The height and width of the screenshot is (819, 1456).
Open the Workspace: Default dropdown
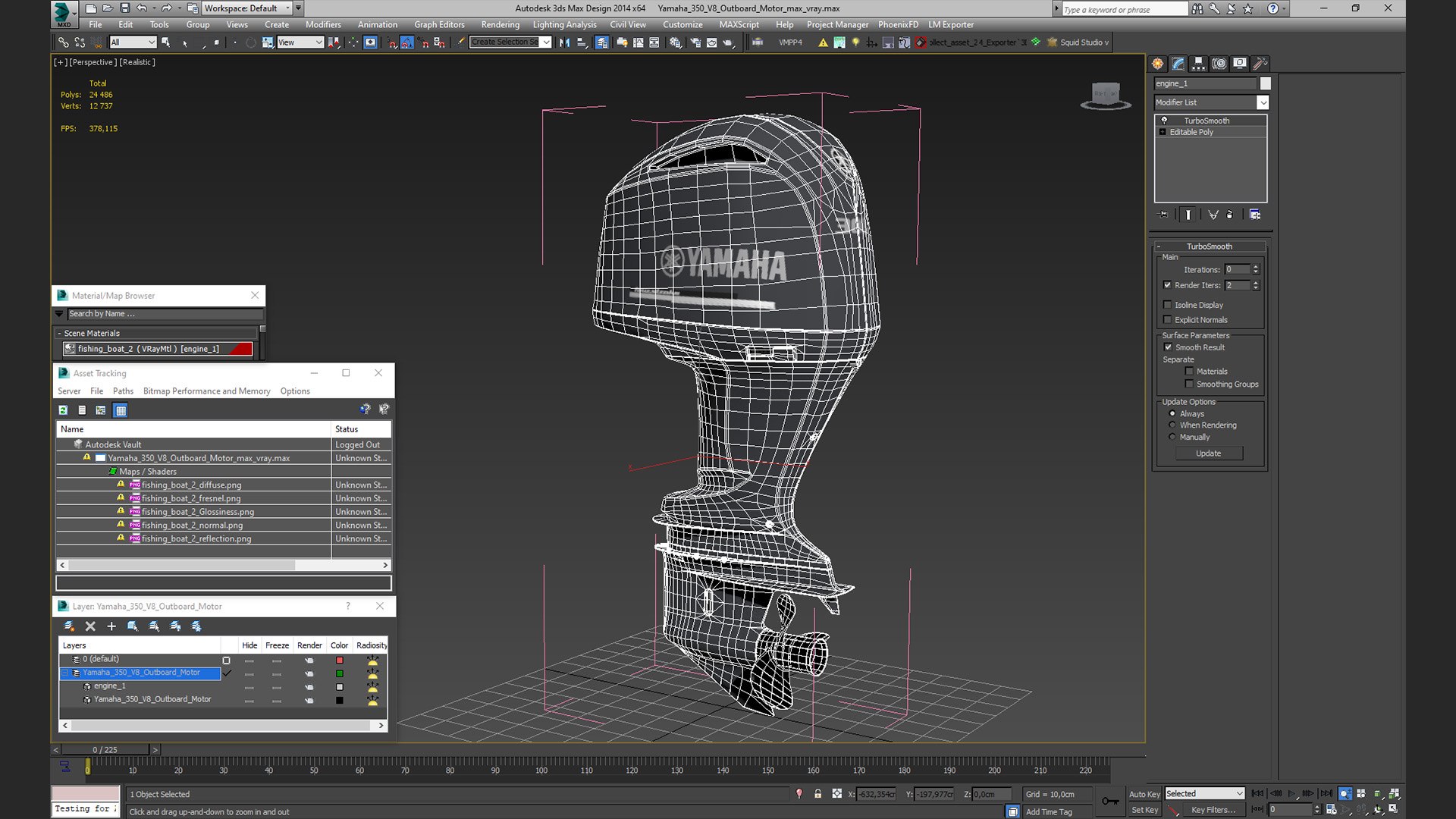[247, 8]
